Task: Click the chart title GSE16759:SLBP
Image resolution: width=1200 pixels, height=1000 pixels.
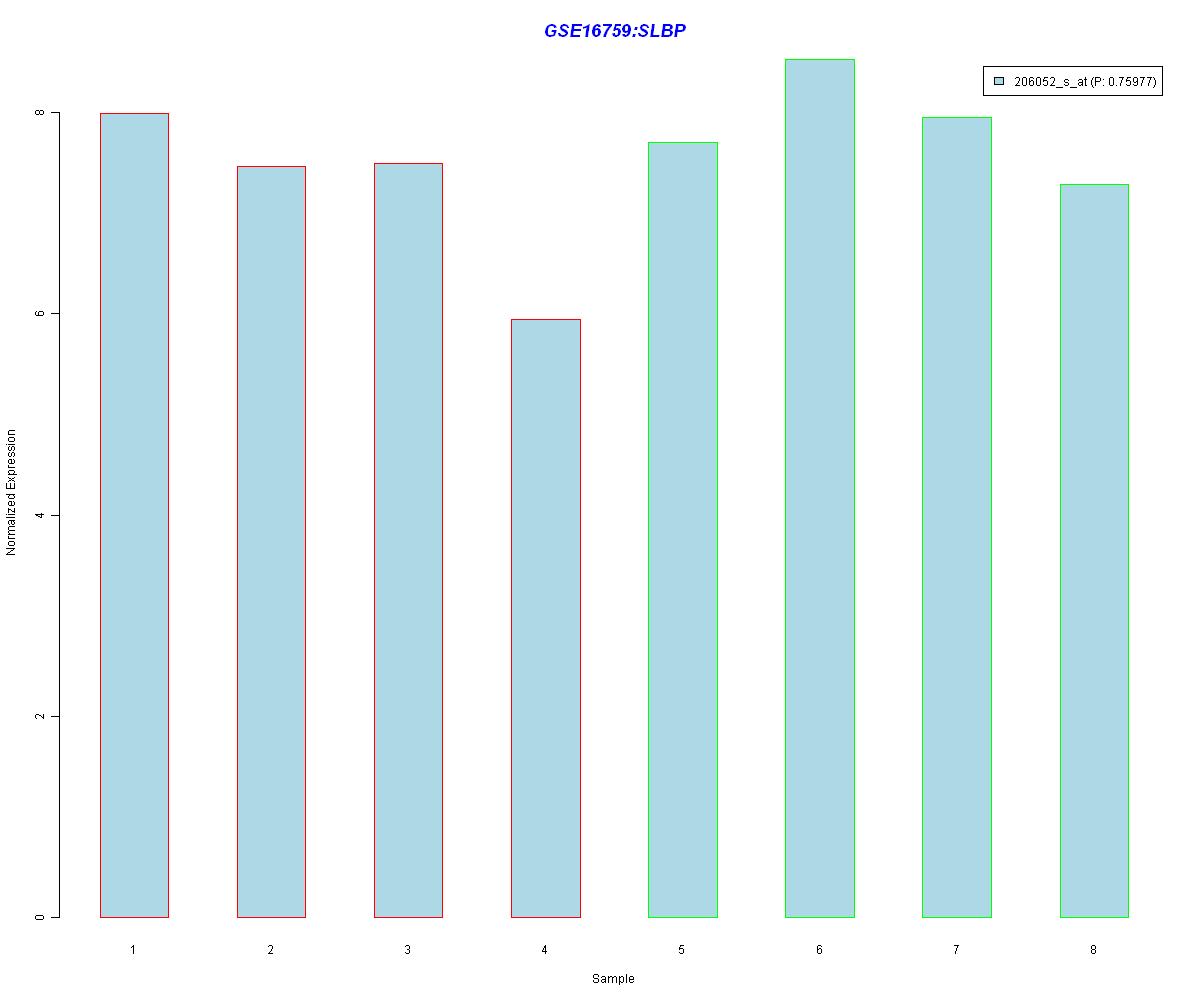Action: (x=615, y=31)
